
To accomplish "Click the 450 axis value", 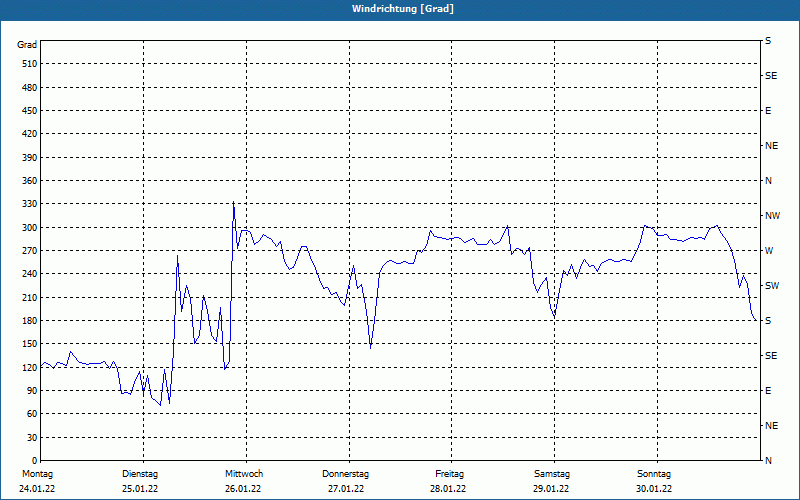I will point(30,111).
